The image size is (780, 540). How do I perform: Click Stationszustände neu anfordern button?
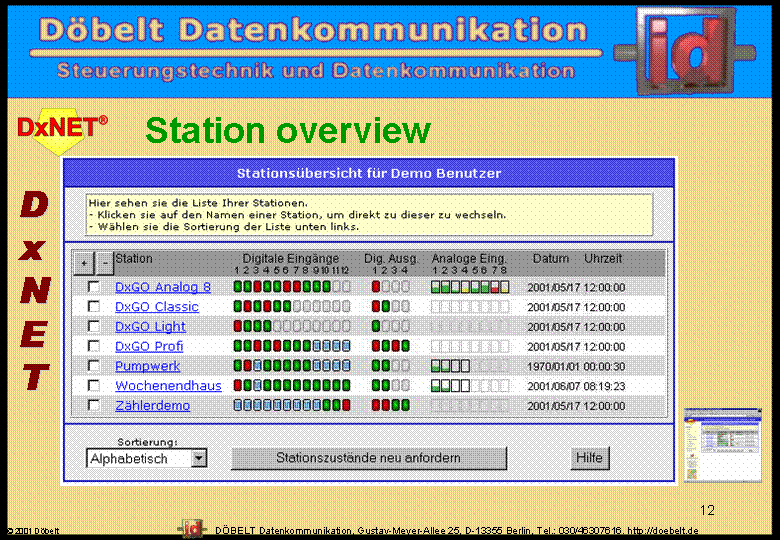point(369,458)
